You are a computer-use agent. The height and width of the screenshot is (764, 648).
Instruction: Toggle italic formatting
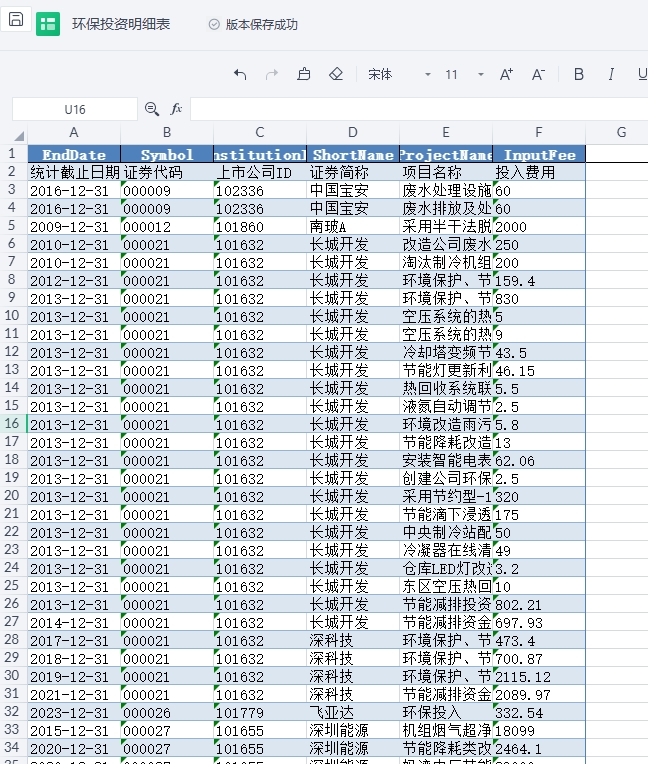coord(610,74)
